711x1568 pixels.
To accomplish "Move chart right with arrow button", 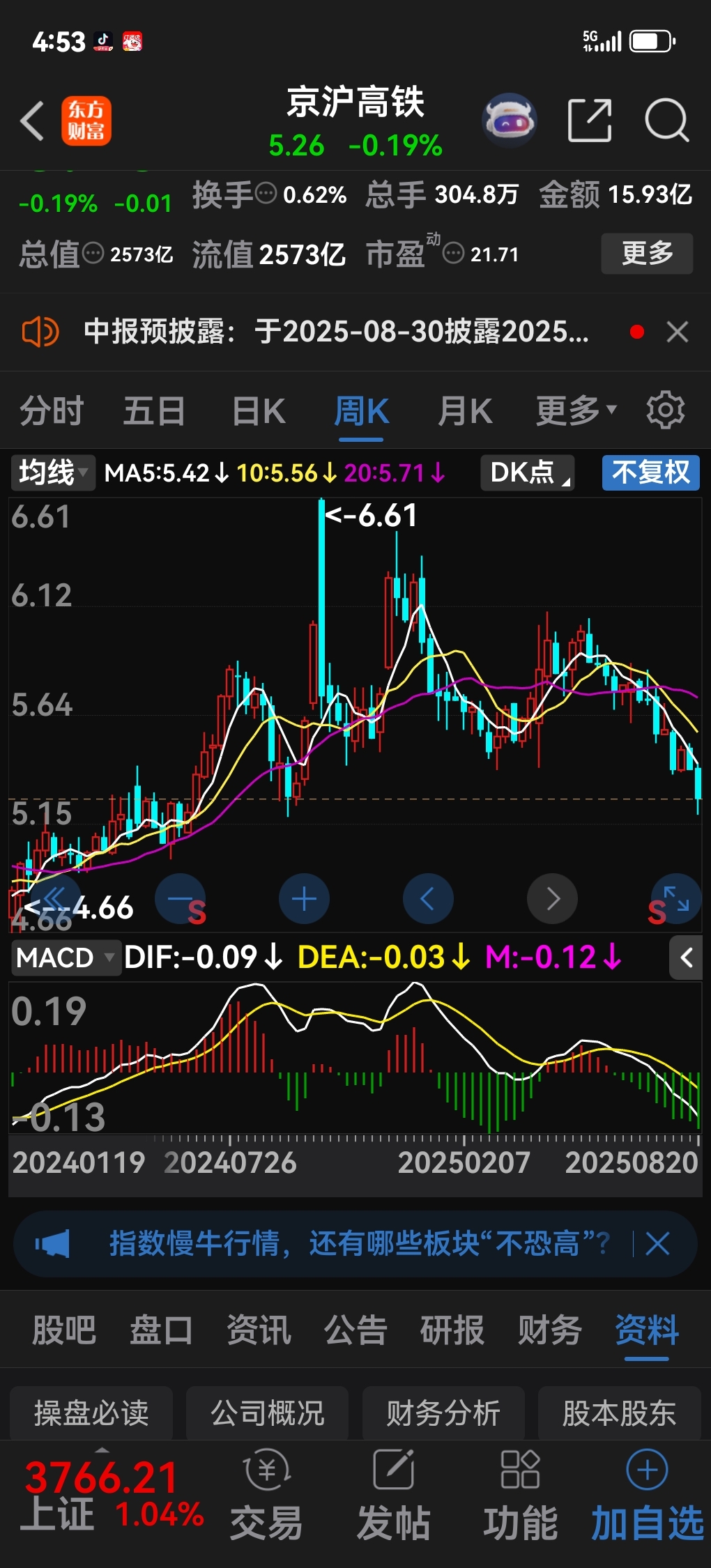I will (553, 898).
